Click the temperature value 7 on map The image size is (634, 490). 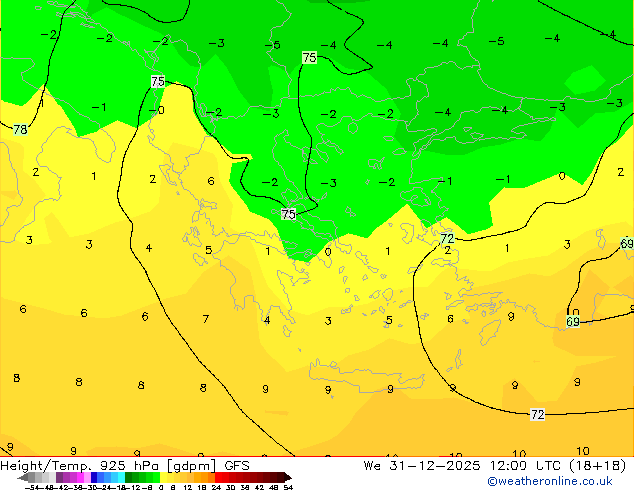pyautogui.click(x=206, y=319)
